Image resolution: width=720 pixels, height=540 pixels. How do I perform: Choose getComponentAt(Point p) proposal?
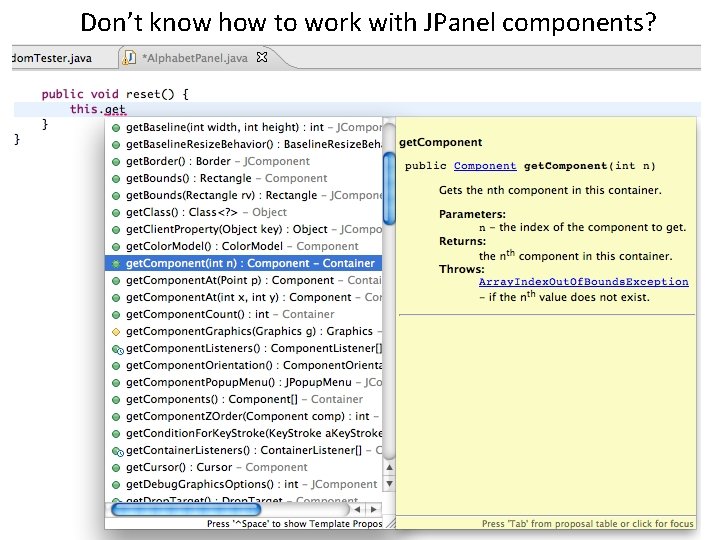coord(243,280)
